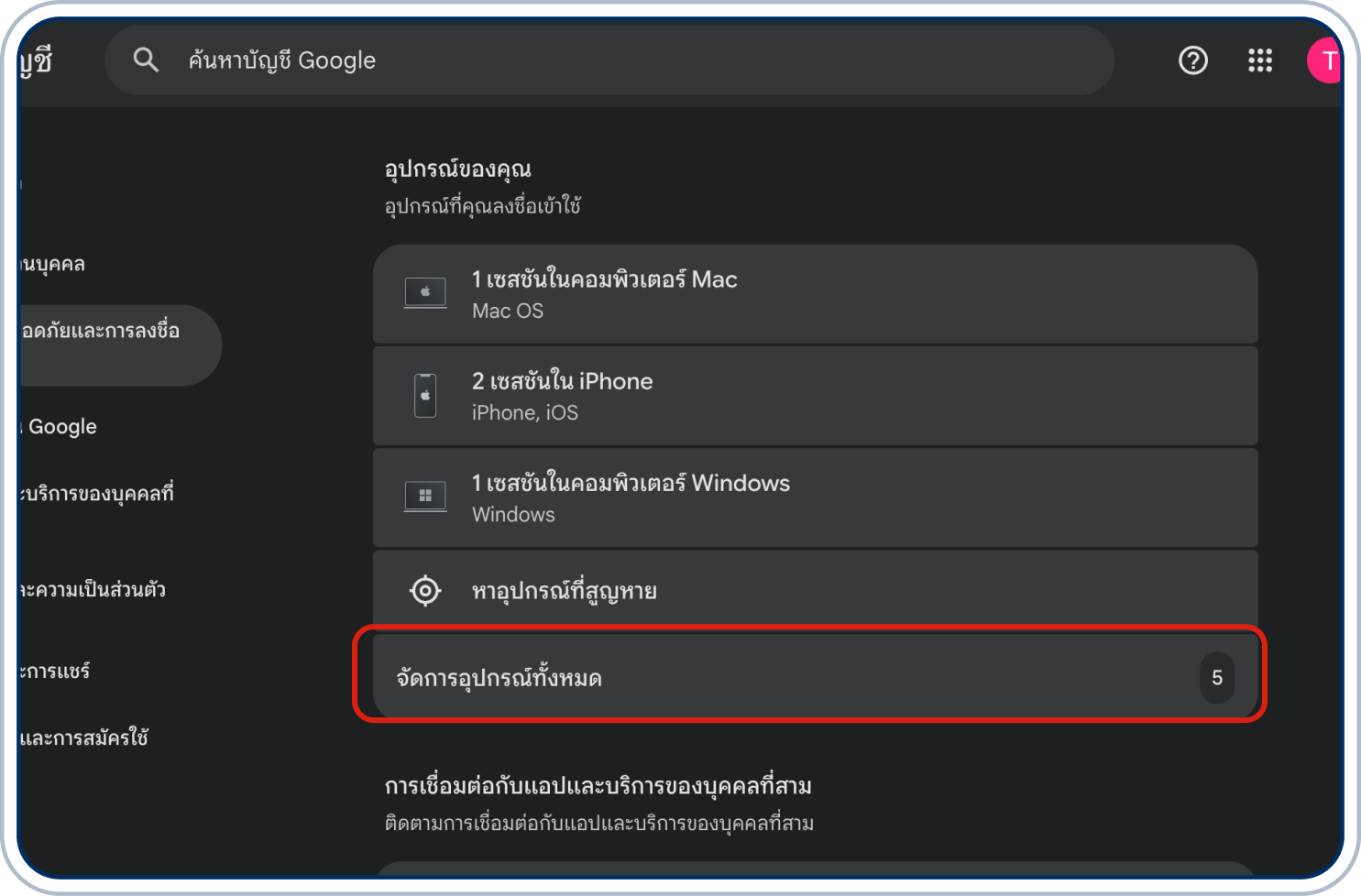
Task: Click the Windows computer device icon
Action: [425, 497]
